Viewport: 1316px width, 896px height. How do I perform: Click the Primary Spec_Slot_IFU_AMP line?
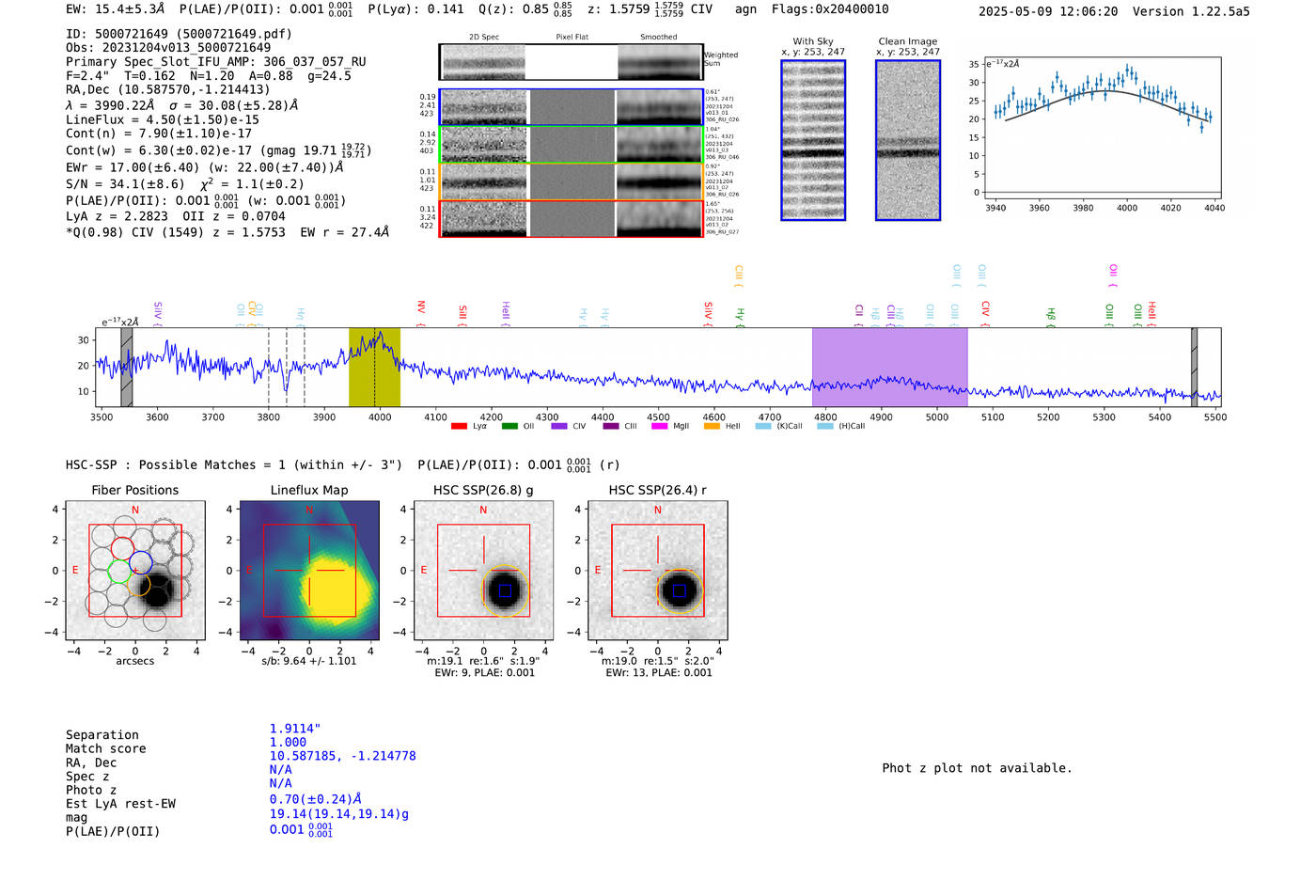click(216, 62)
